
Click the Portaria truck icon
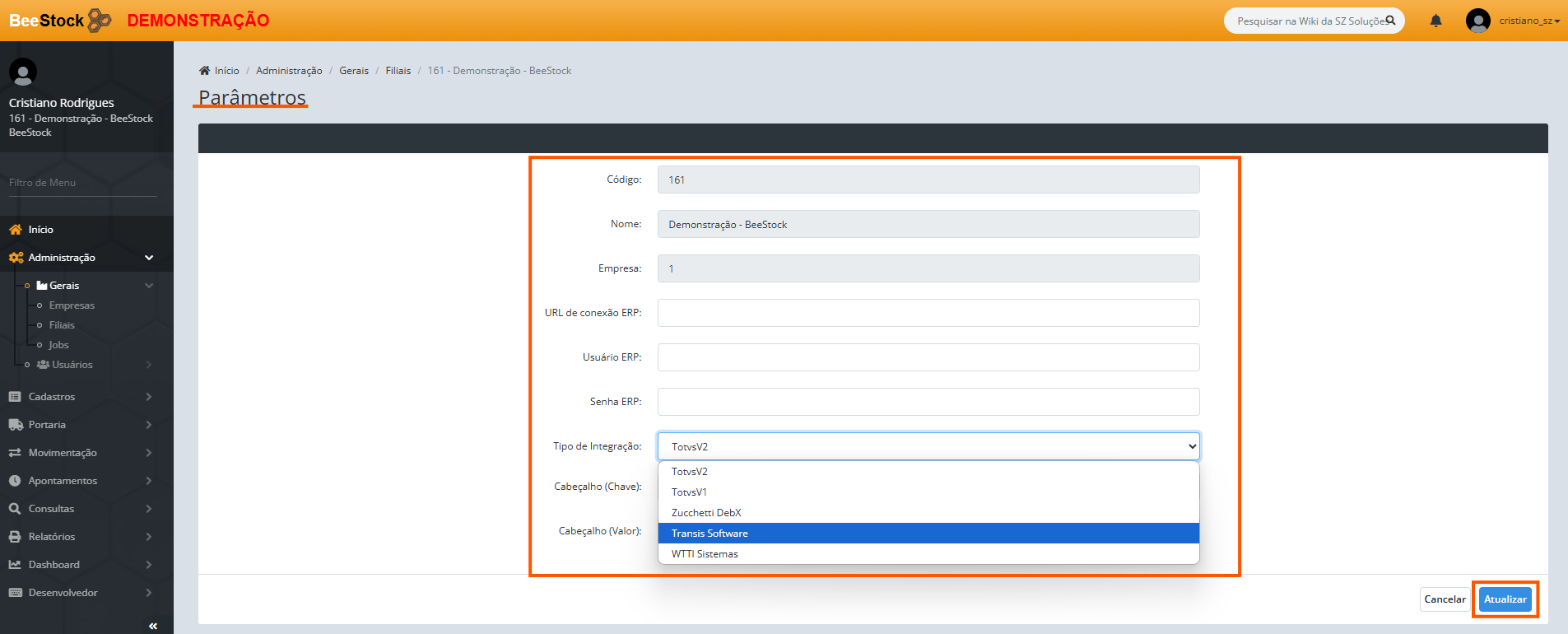(15, 425)
